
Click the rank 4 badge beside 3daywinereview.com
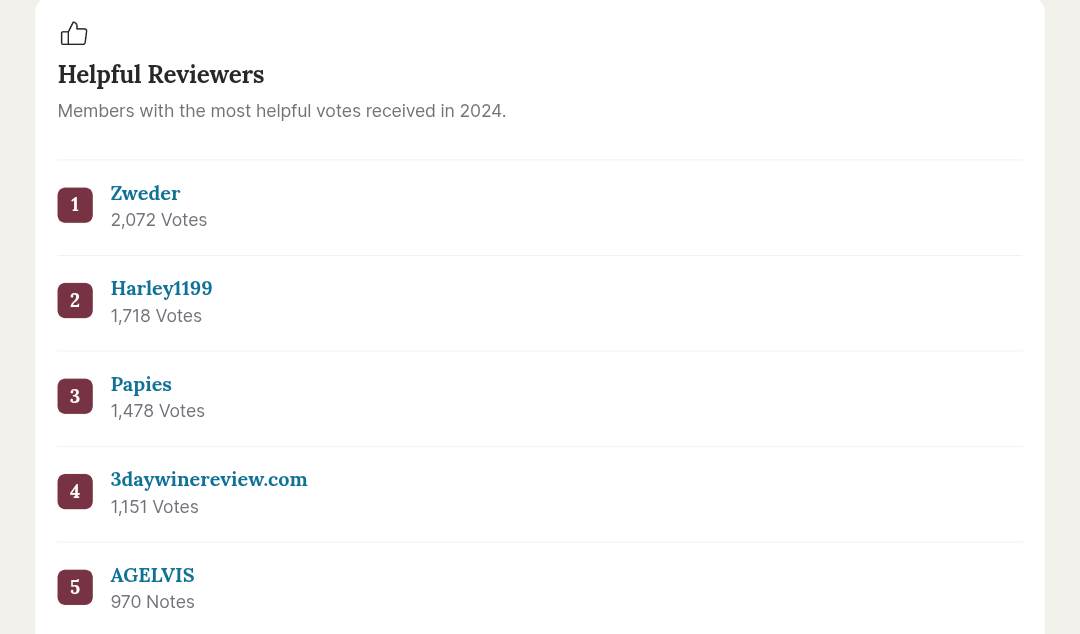click(x=75, y=491)
